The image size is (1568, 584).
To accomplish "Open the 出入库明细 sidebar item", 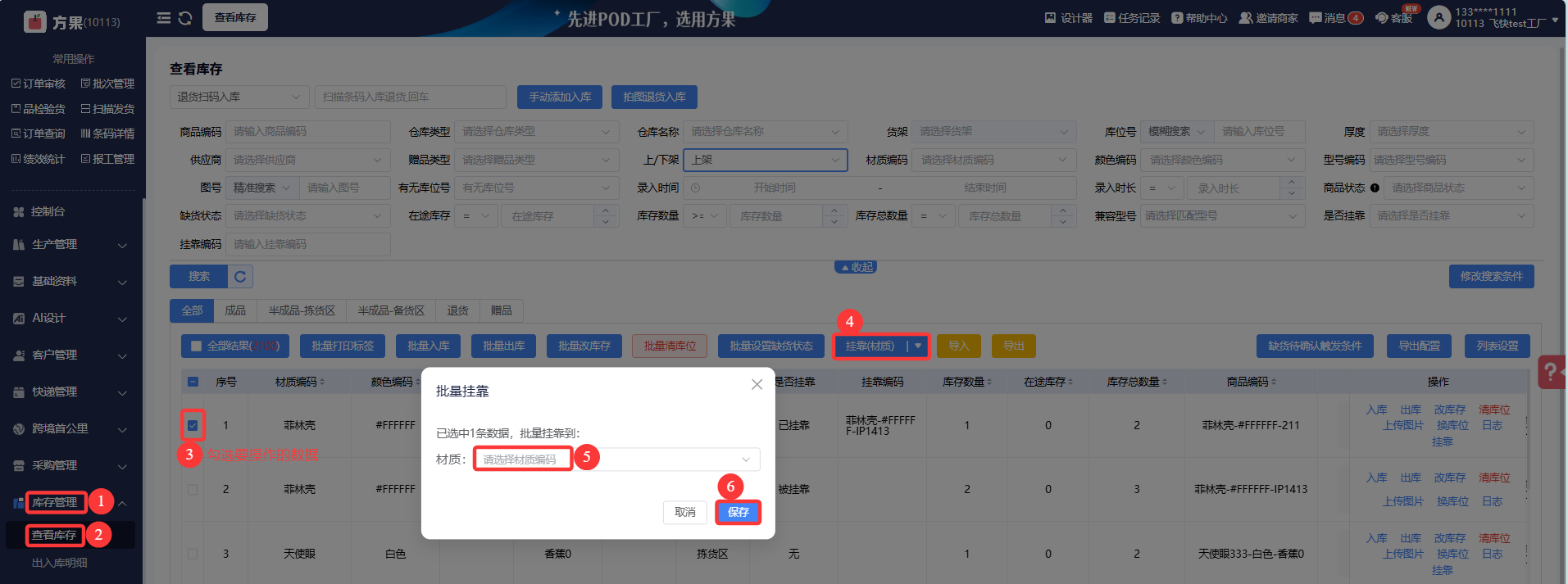I will (60, 563).
